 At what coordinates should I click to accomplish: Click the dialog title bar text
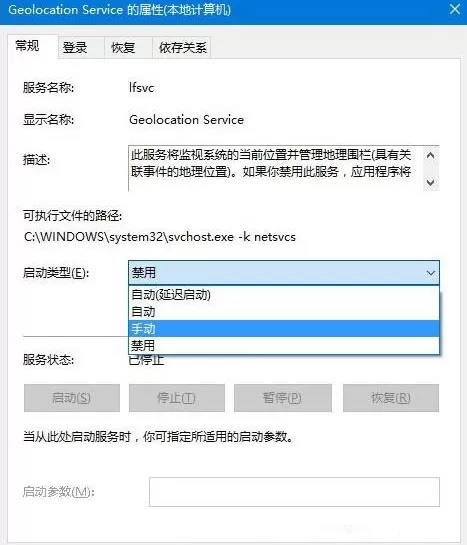(120, 10)
